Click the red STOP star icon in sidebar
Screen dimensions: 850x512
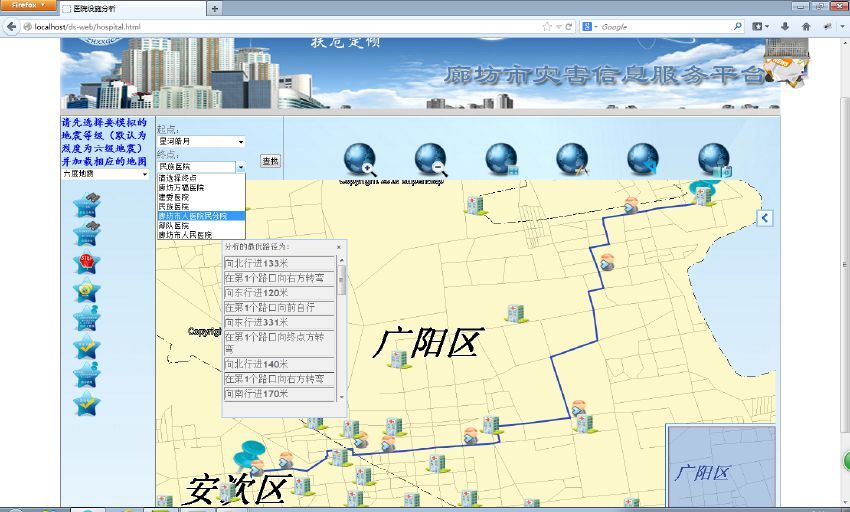coord(87,263)
